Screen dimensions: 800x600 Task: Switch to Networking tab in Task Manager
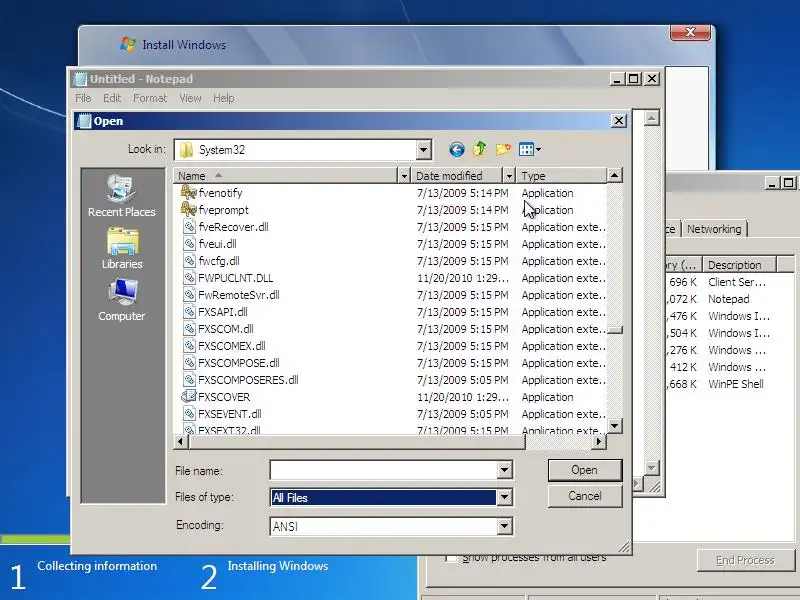coord(714,229)
